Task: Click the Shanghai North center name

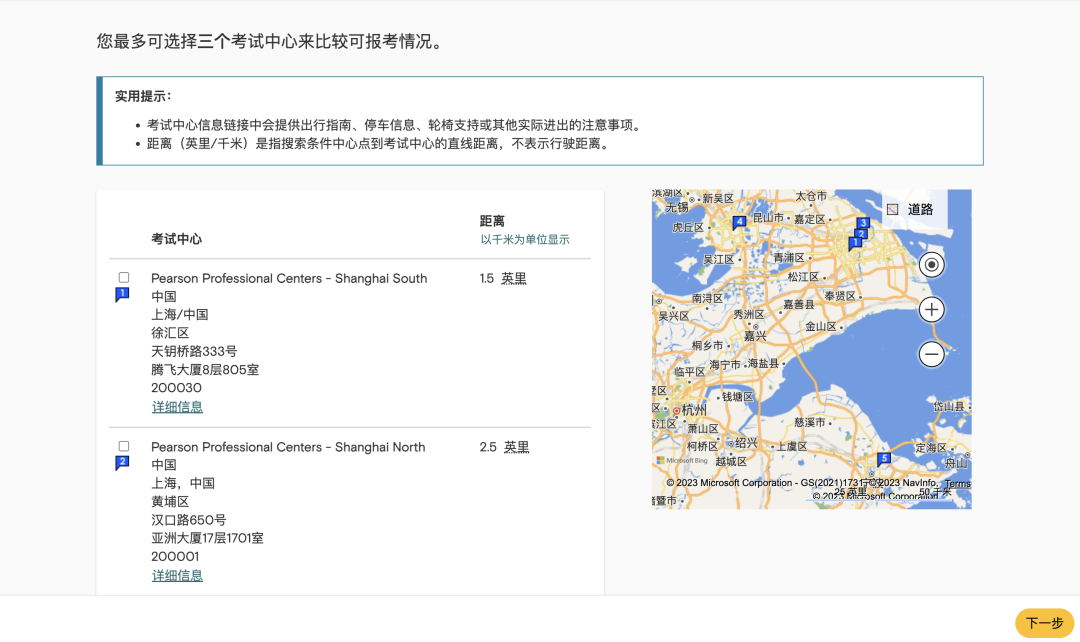Action: pyautogui.click(x=288, y=447)
